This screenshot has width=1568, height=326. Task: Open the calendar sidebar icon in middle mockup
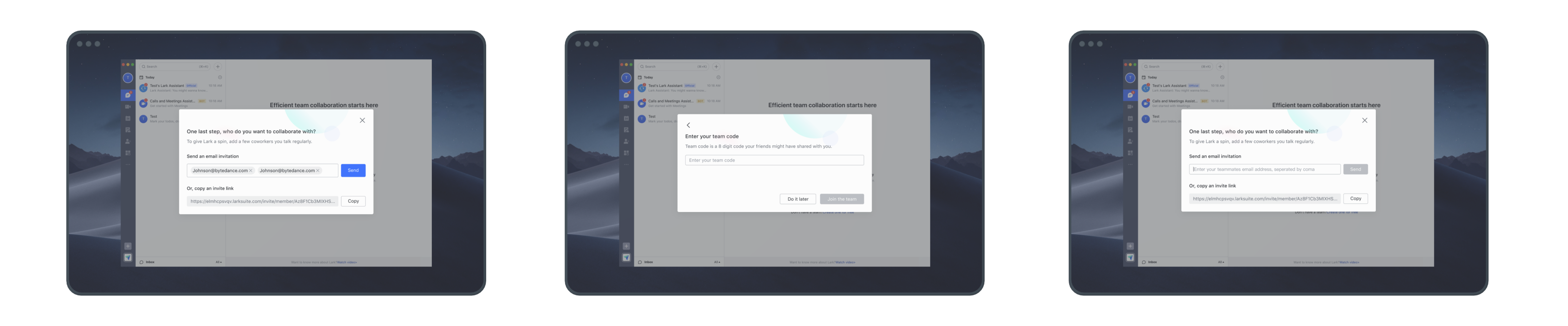(x=626, y=118)
